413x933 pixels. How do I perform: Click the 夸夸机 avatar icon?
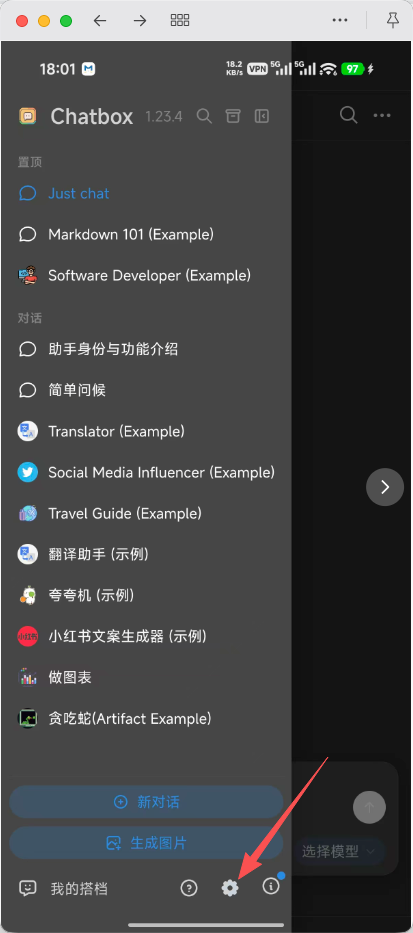pos(27,595)
